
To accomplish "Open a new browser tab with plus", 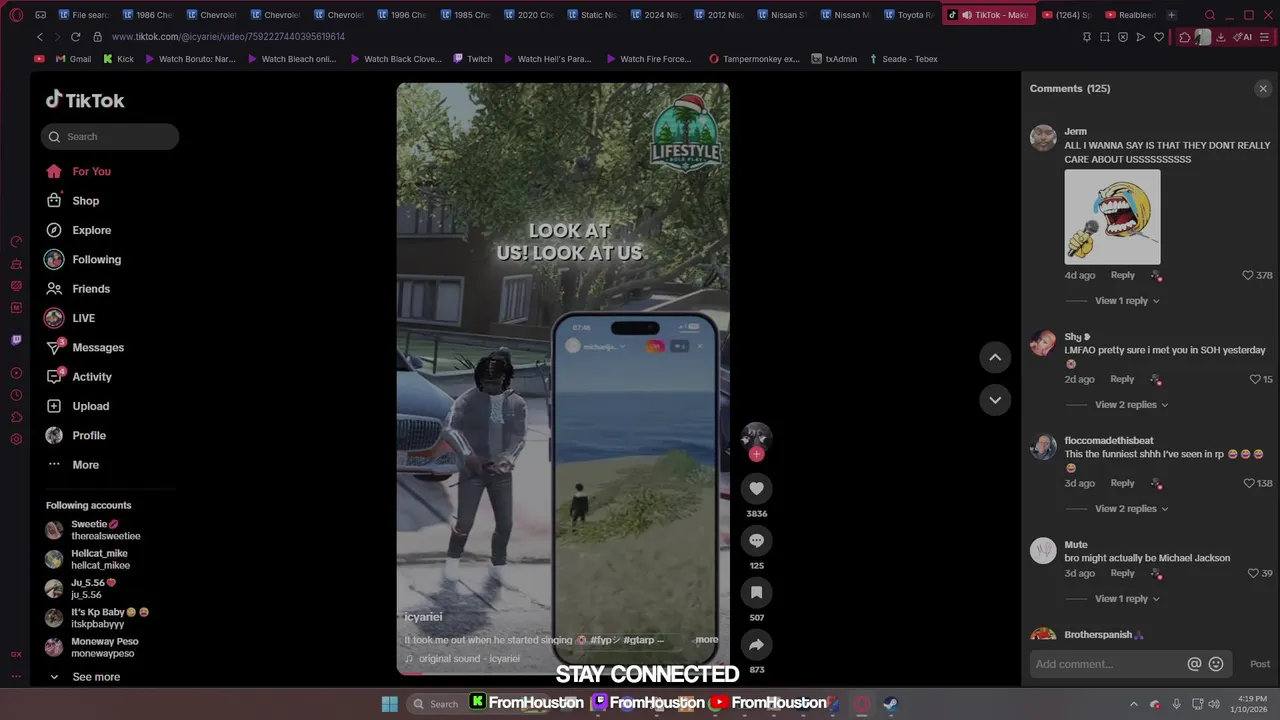I will [1171, 15].
